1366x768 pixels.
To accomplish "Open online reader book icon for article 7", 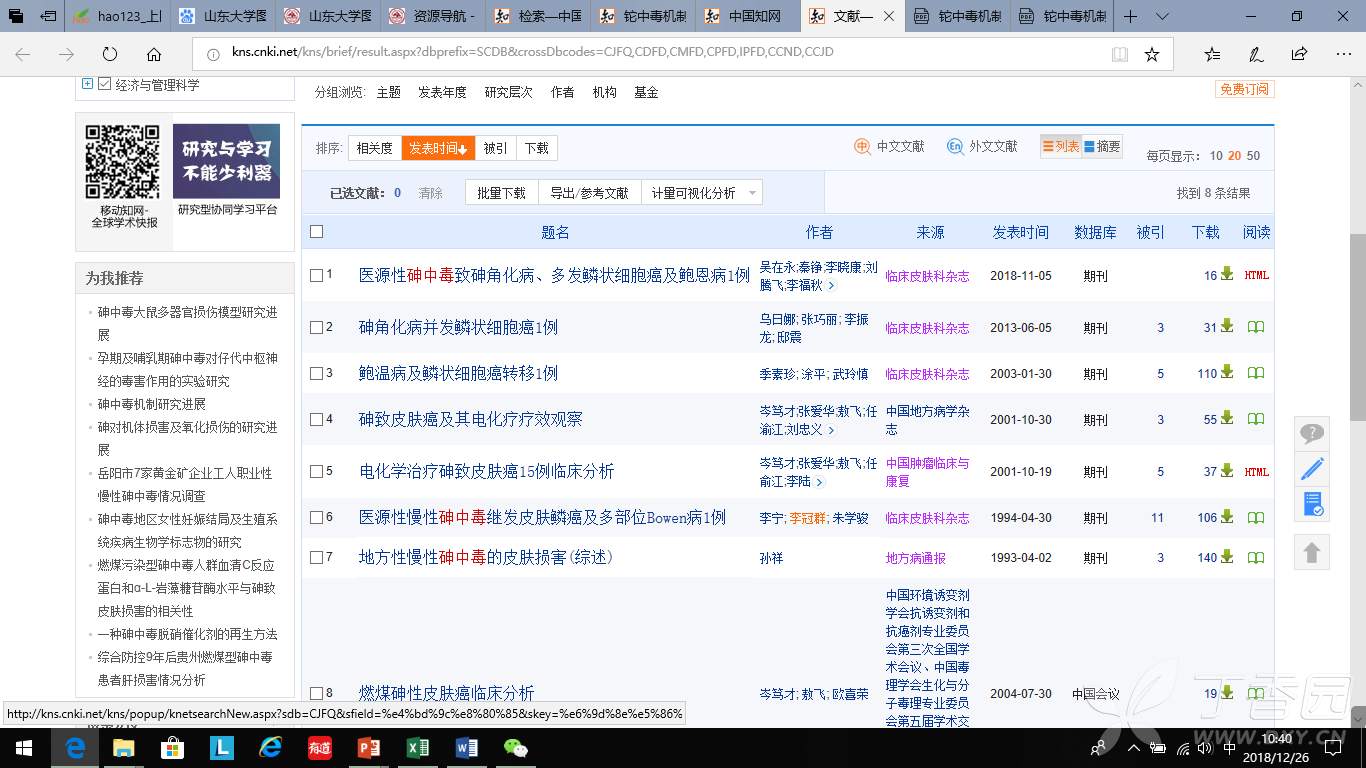I will (1256, 558).
